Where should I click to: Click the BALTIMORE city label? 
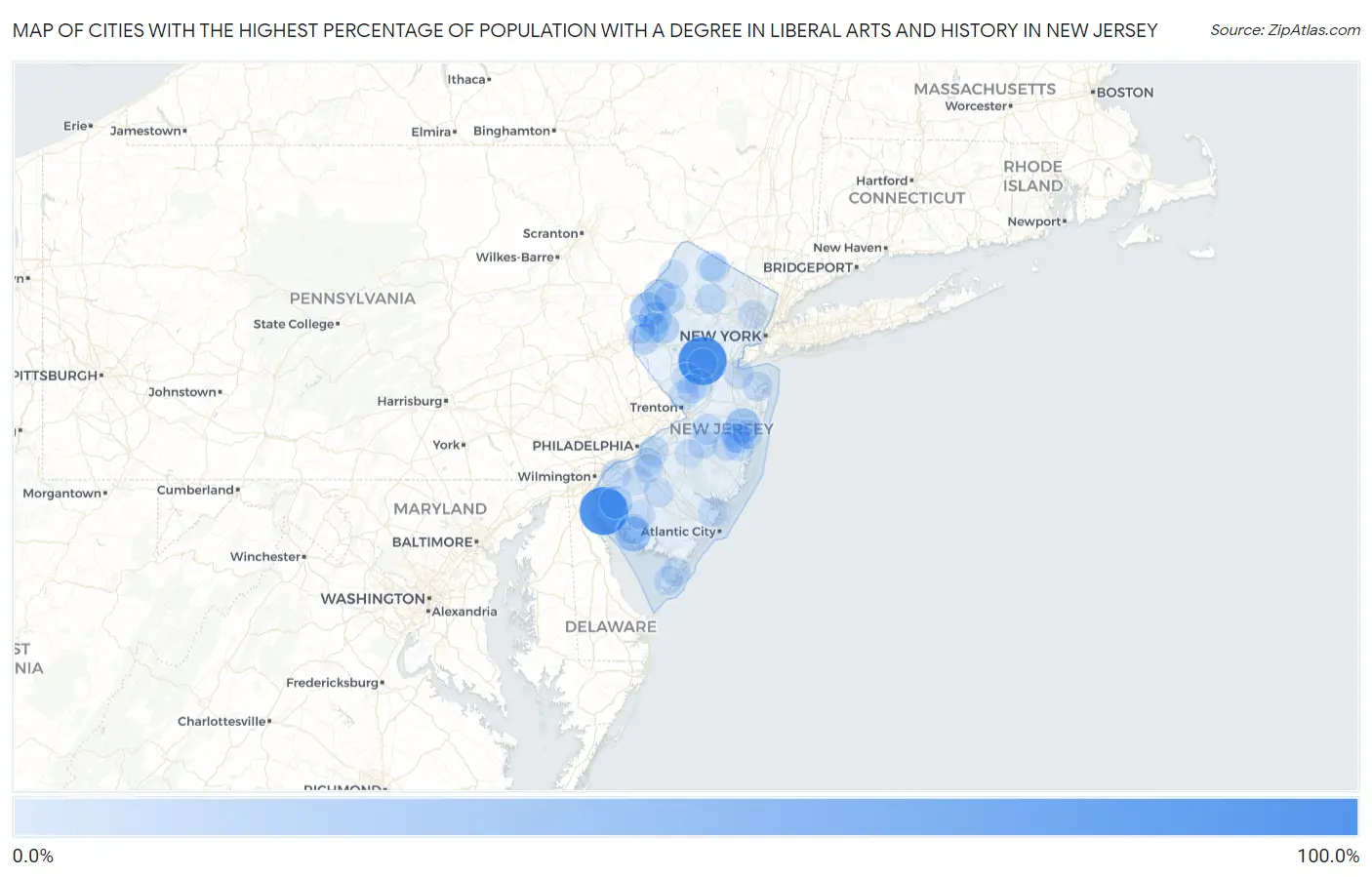(x=432, y=542)
